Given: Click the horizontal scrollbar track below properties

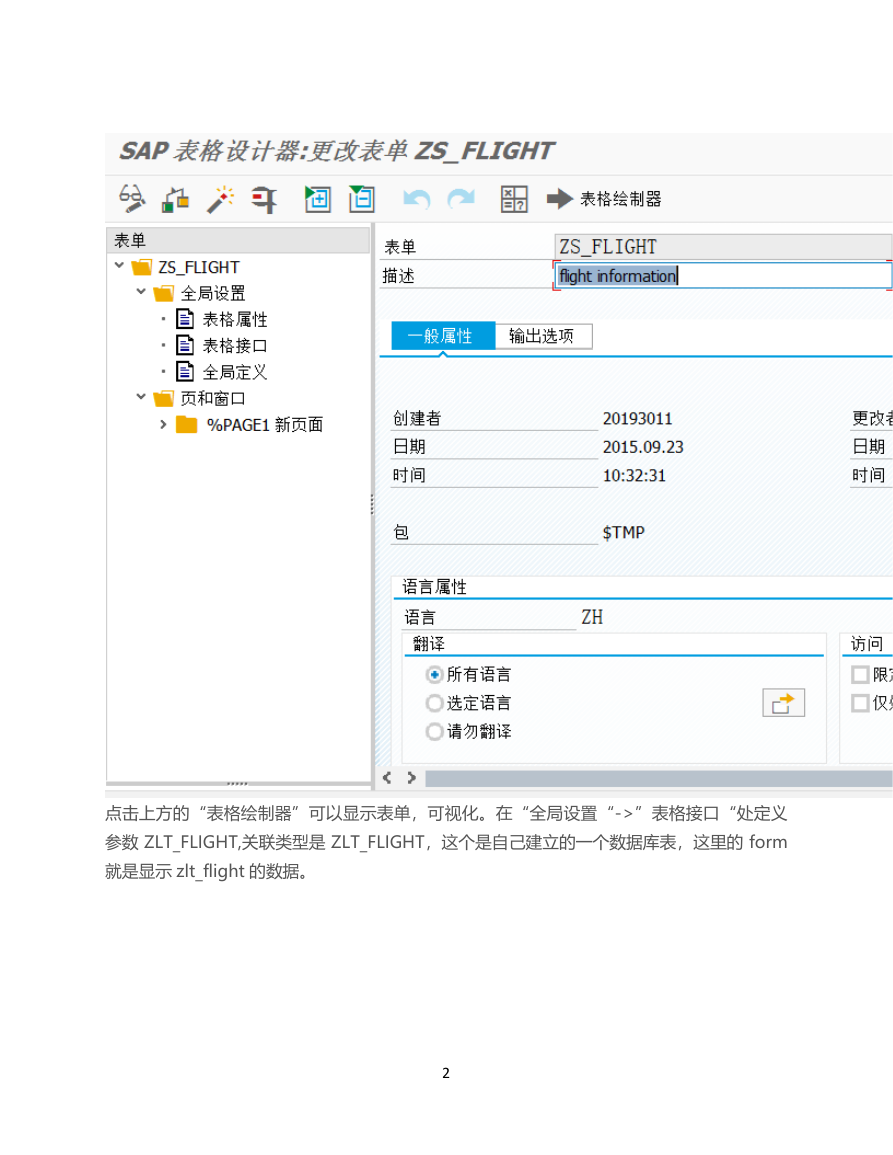Looking at the screenshot, I should (x=659, y=779).
